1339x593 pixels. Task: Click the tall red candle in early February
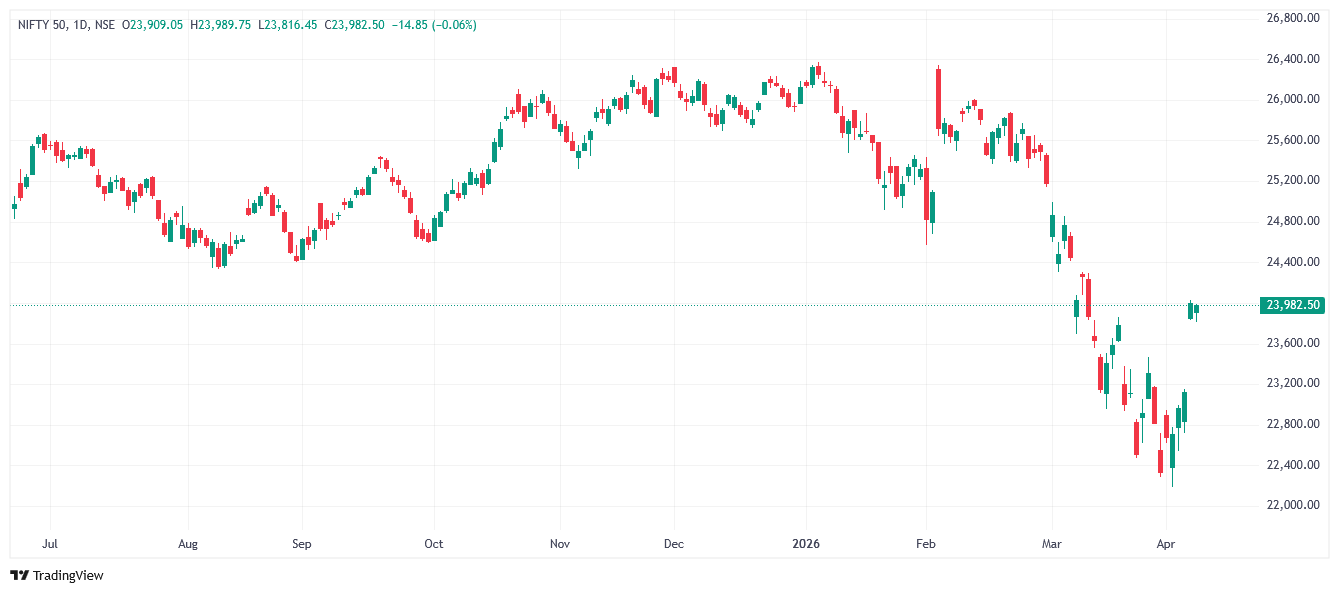(938, 98)
